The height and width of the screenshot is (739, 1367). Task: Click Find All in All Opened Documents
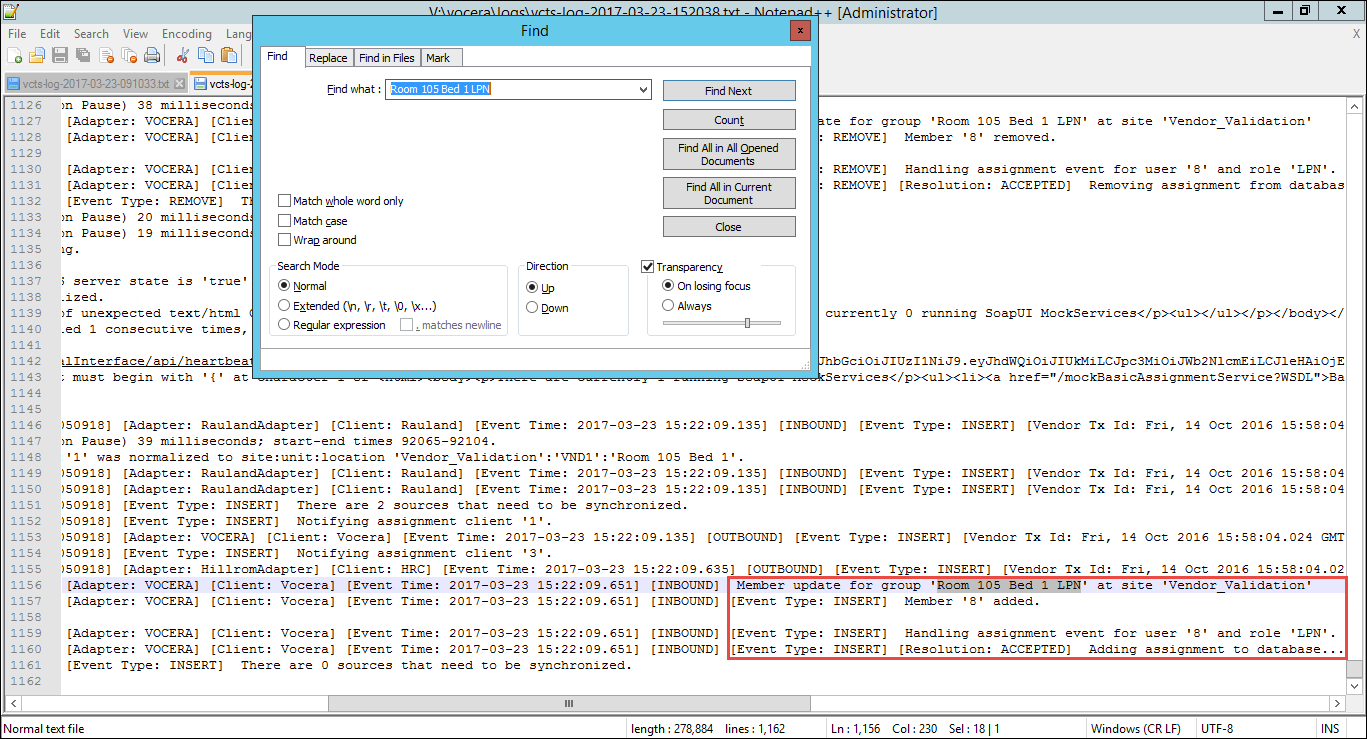point(729,154)
